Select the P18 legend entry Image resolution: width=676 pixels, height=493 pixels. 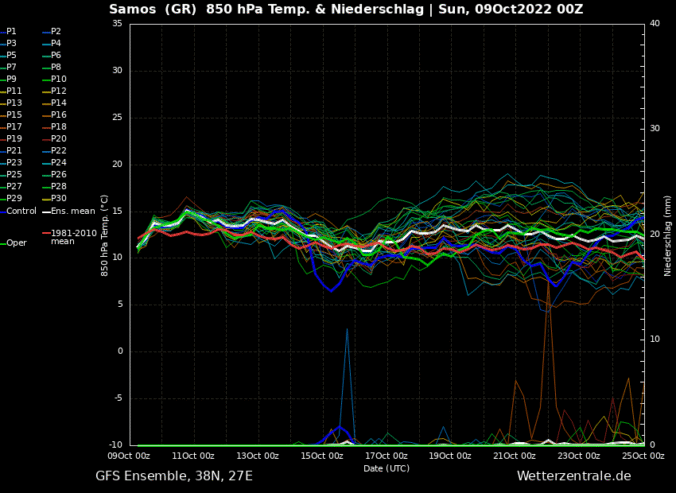(x=58, y=127)
